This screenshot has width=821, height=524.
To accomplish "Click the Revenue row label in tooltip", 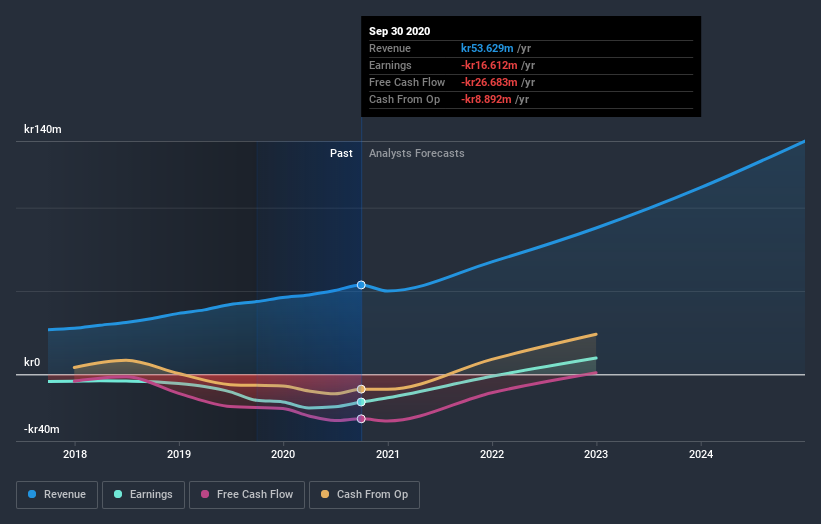I will [390, 48].
